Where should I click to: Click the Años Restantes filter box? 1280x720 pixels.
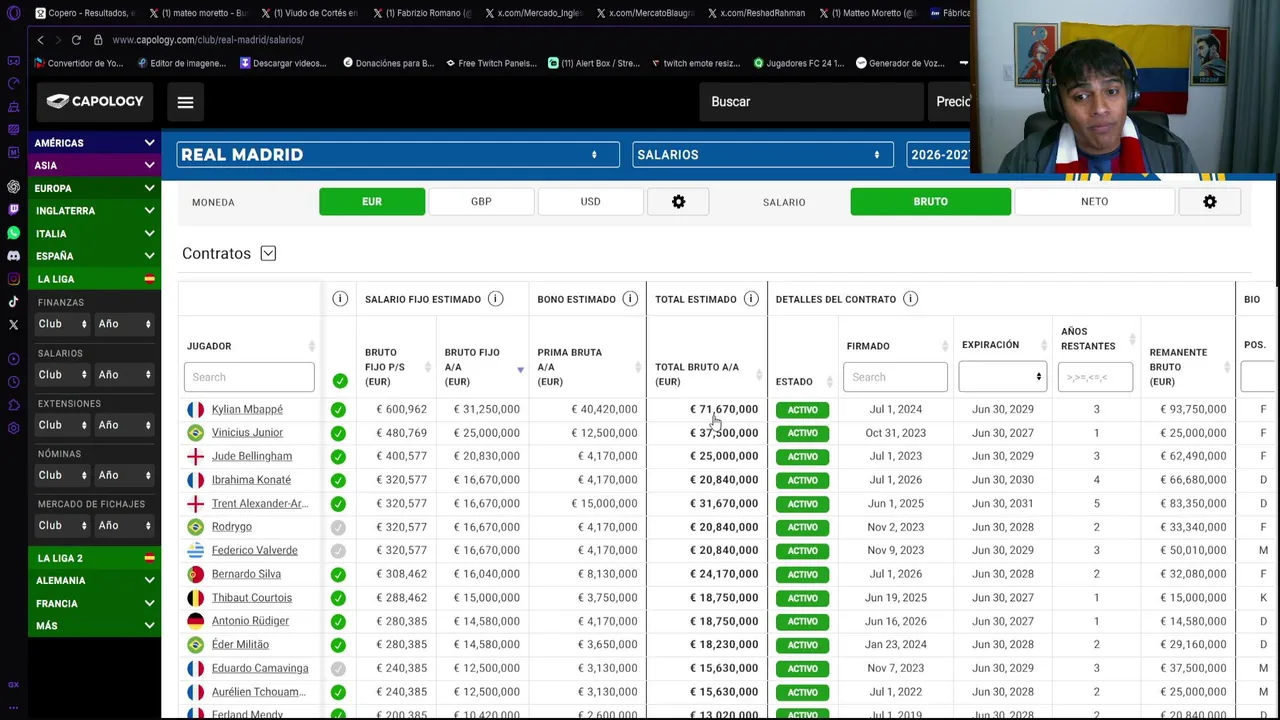1095,377
